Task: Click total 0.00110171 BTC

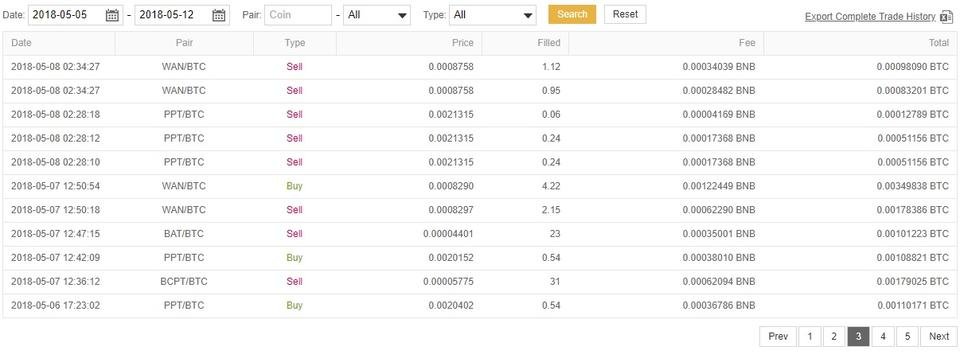Action: (912, 306)
